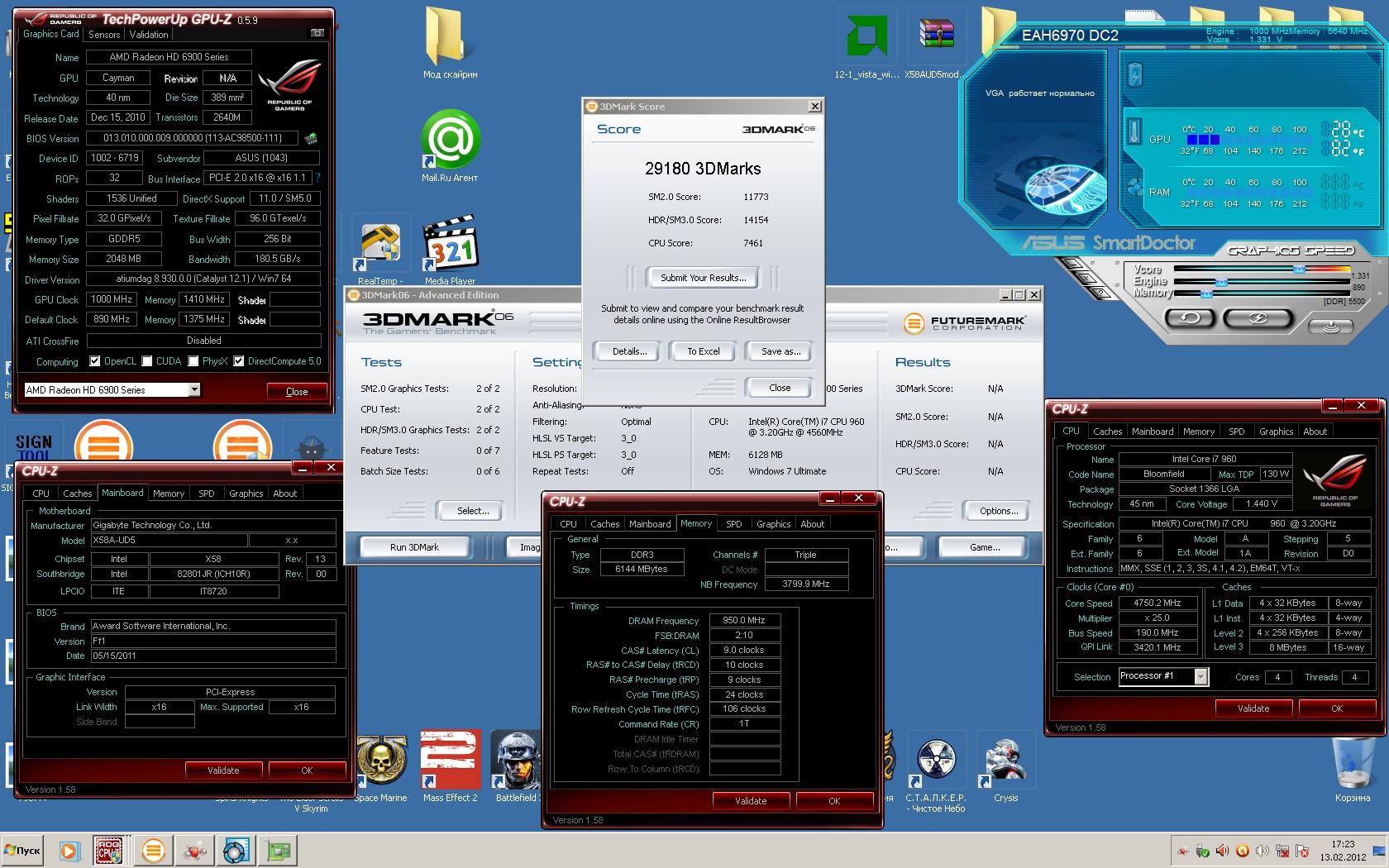Click the SmartDoctor fan icon
1389x868 pixels.
pyautogui.click(x=1135, y=185)
